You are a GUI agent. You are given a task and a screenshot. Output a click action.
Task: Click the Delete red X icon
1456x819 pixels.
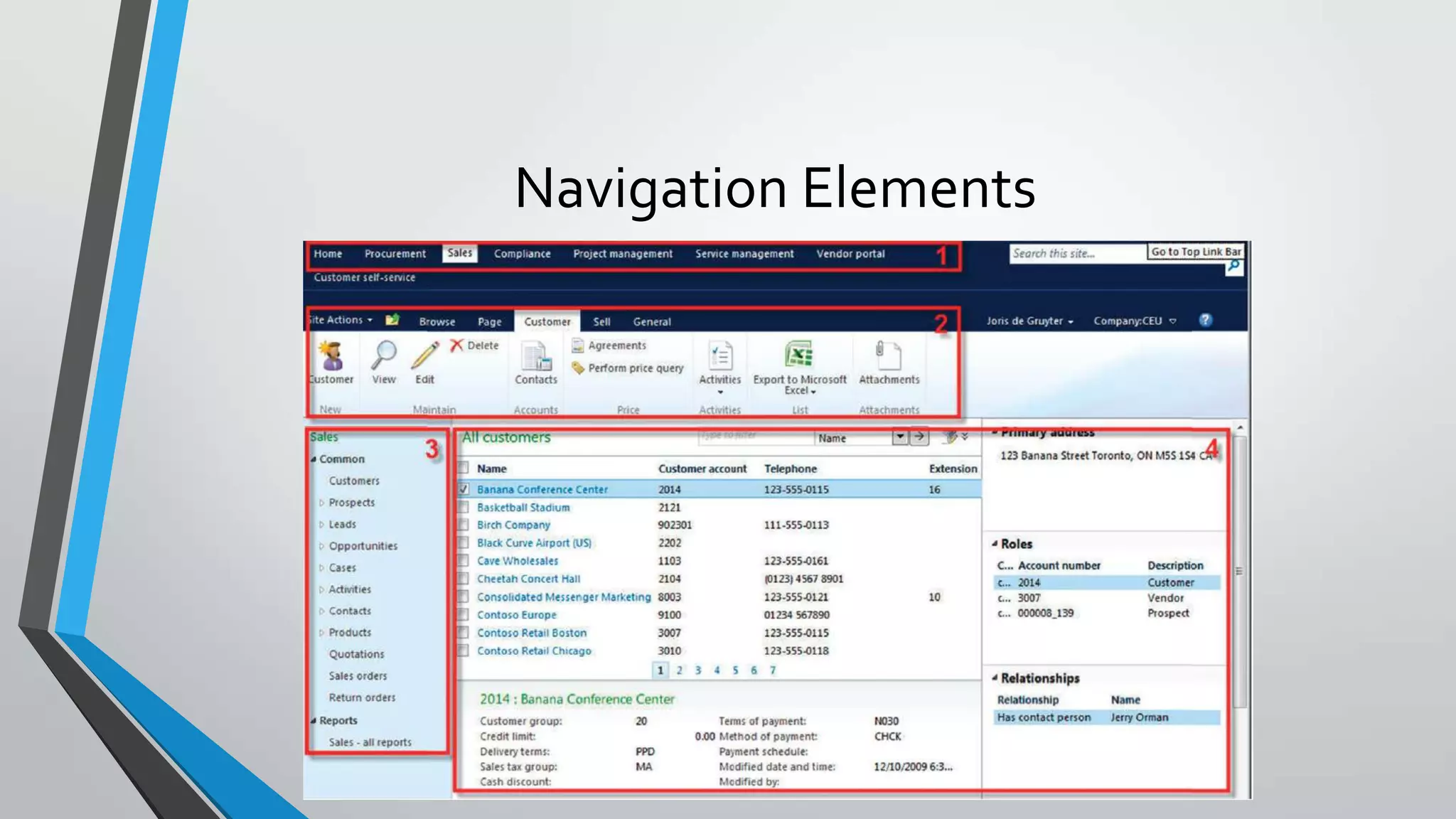pyautogui.click(x=456, y=346)
